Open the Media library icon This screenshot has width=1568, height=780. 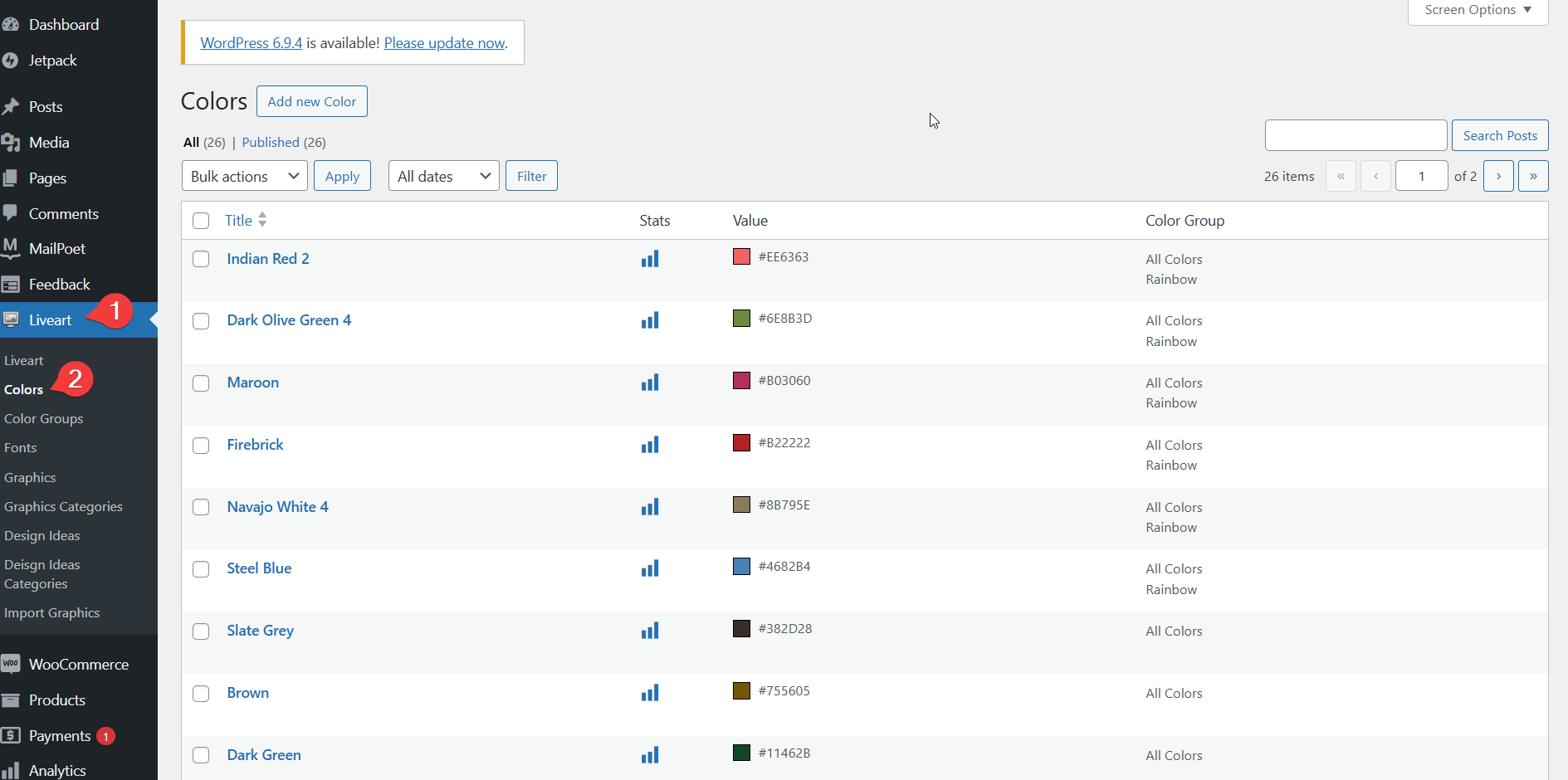(x=12, y=142)
